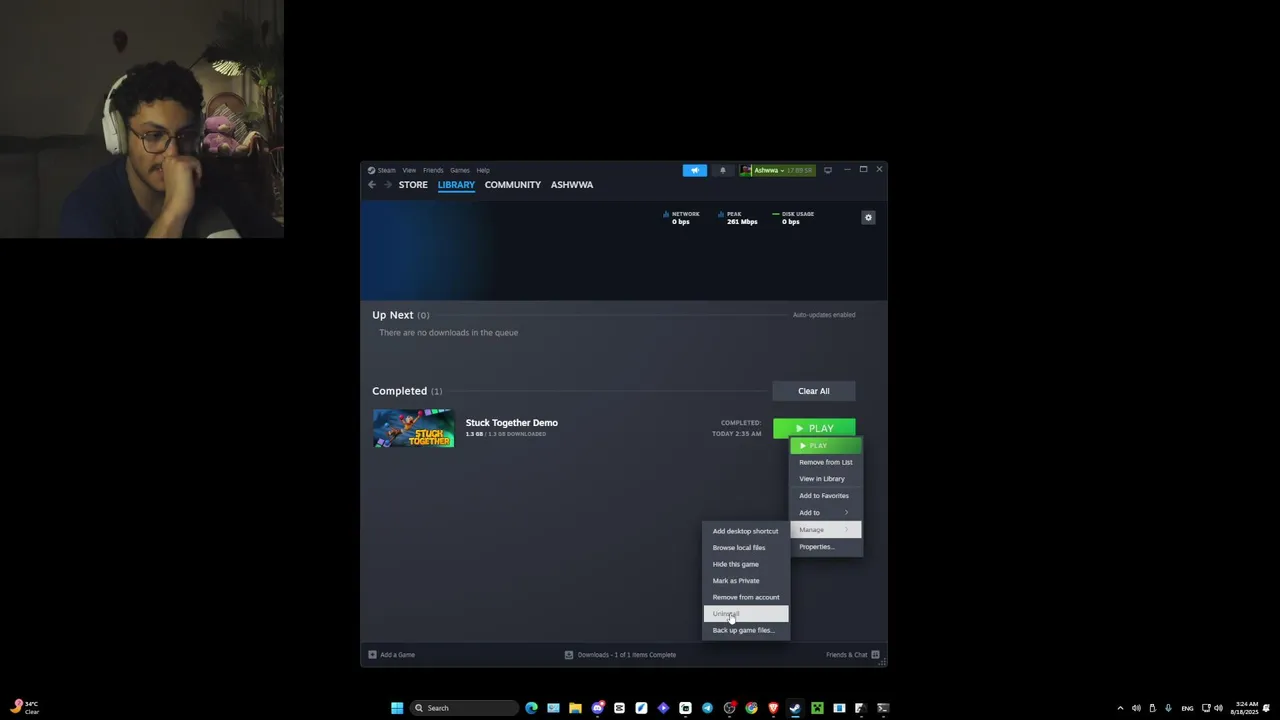This screenshot has height=720, width=1280.
Task: Select Uninstall in the Manage submenu
Action: (746, 614)
